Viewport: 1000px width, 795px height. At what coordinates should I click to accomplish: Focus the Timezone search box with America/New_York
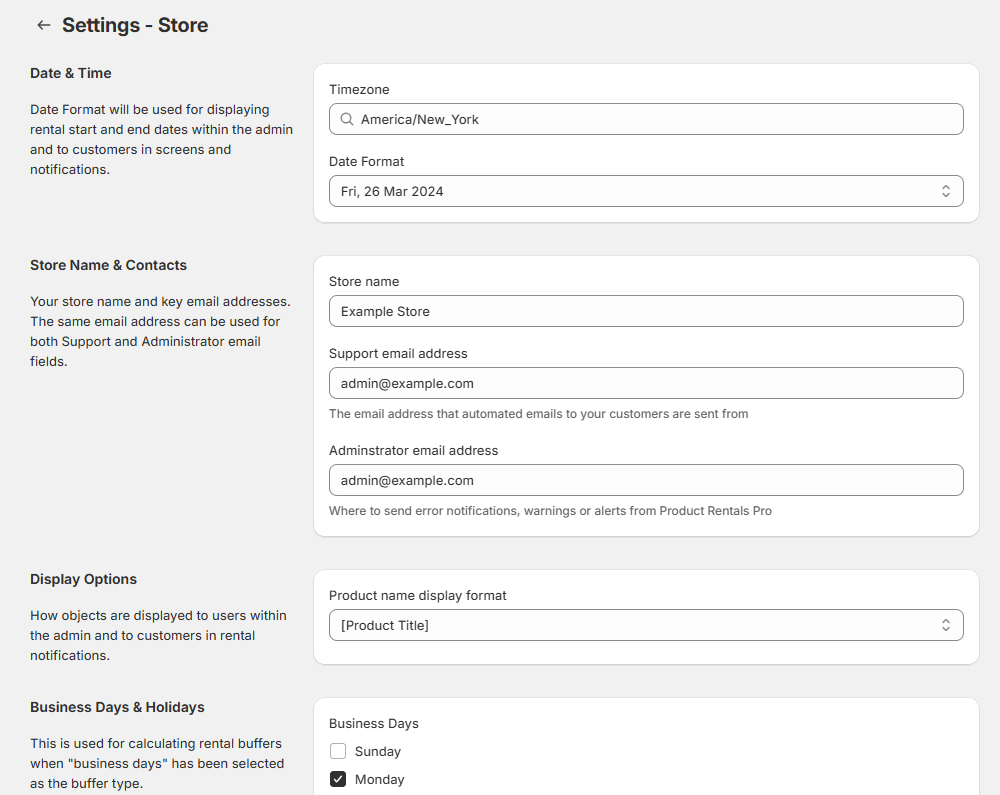[655, 119]
